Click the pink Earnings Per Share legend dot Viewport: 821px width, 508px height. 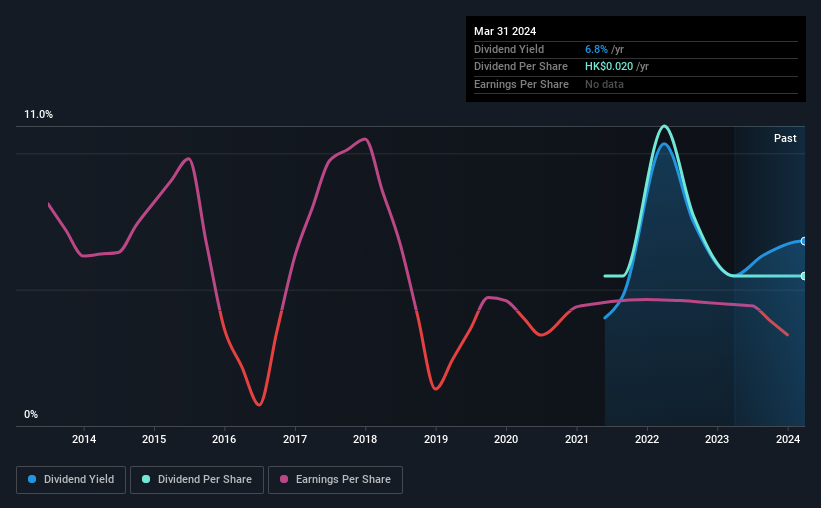[284, 480]
